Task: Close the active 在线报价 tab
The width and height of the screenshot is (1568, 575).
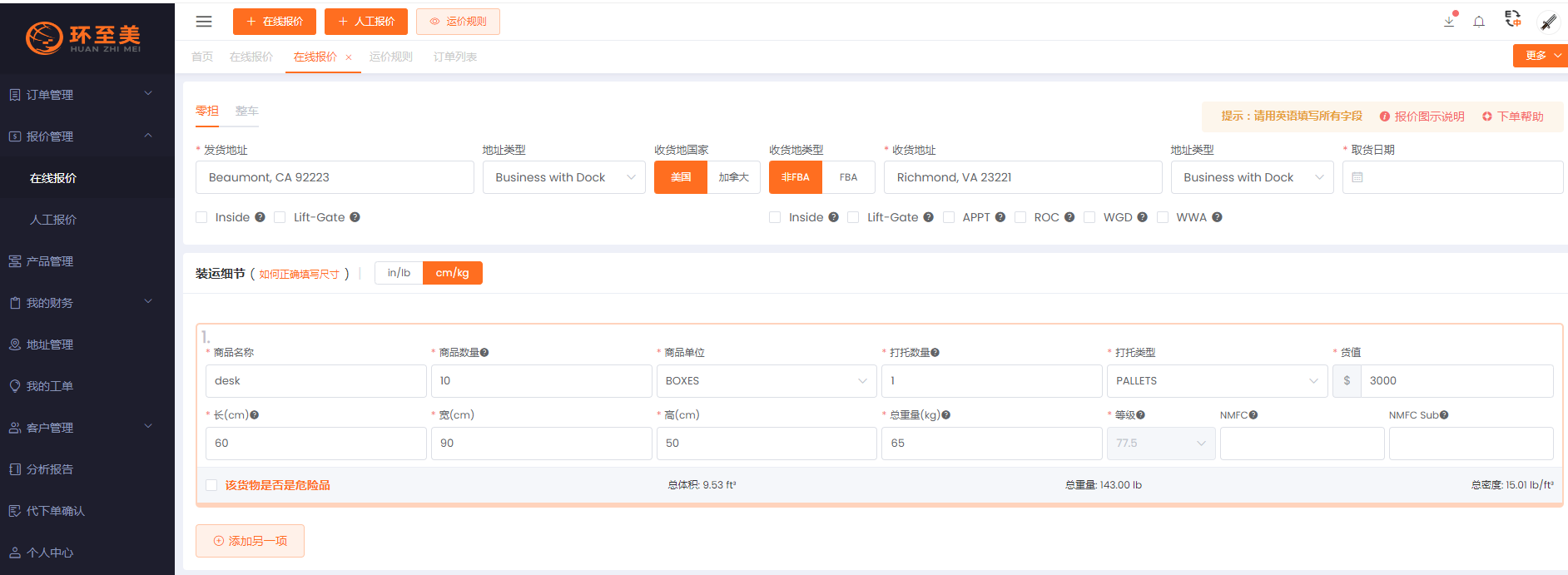Action: click(349, 57)
